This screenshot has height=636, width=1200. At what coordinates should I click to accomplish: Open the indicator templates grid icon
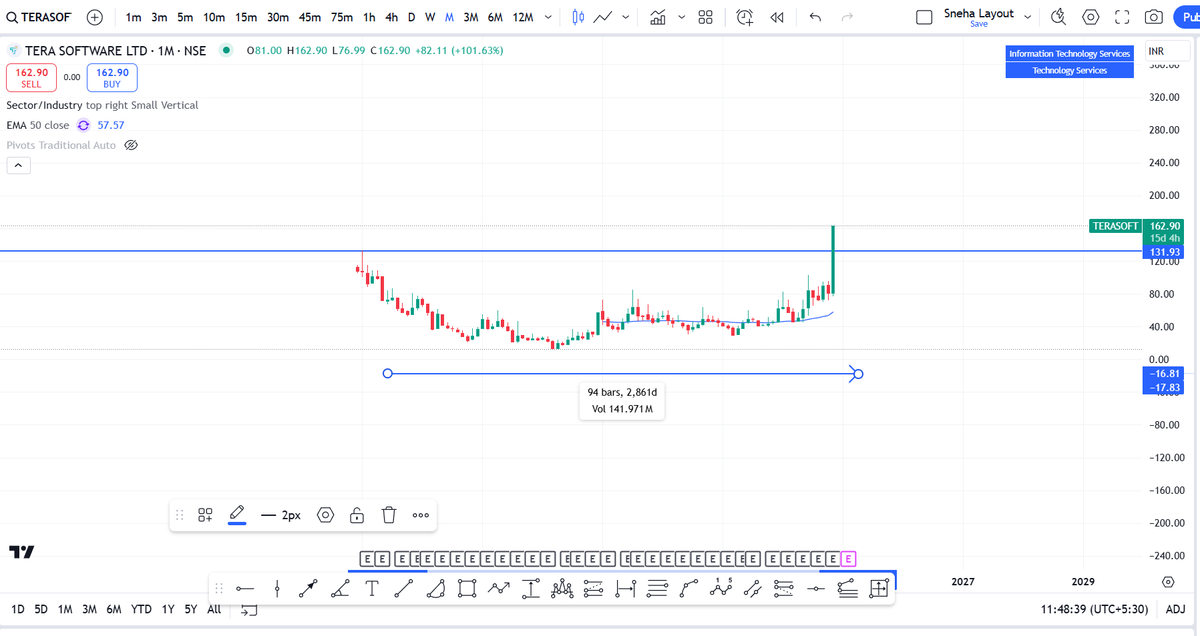click(705, 18)
